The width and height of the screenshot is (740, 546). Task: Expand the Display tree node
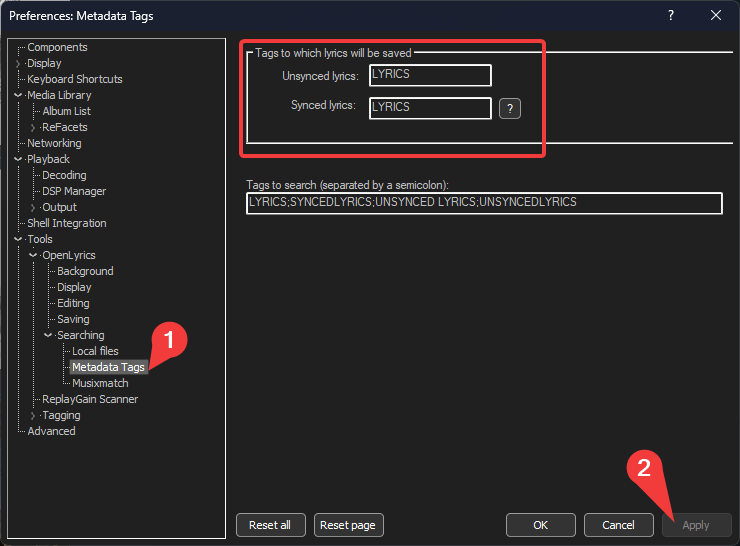click(x=18, y=64)
